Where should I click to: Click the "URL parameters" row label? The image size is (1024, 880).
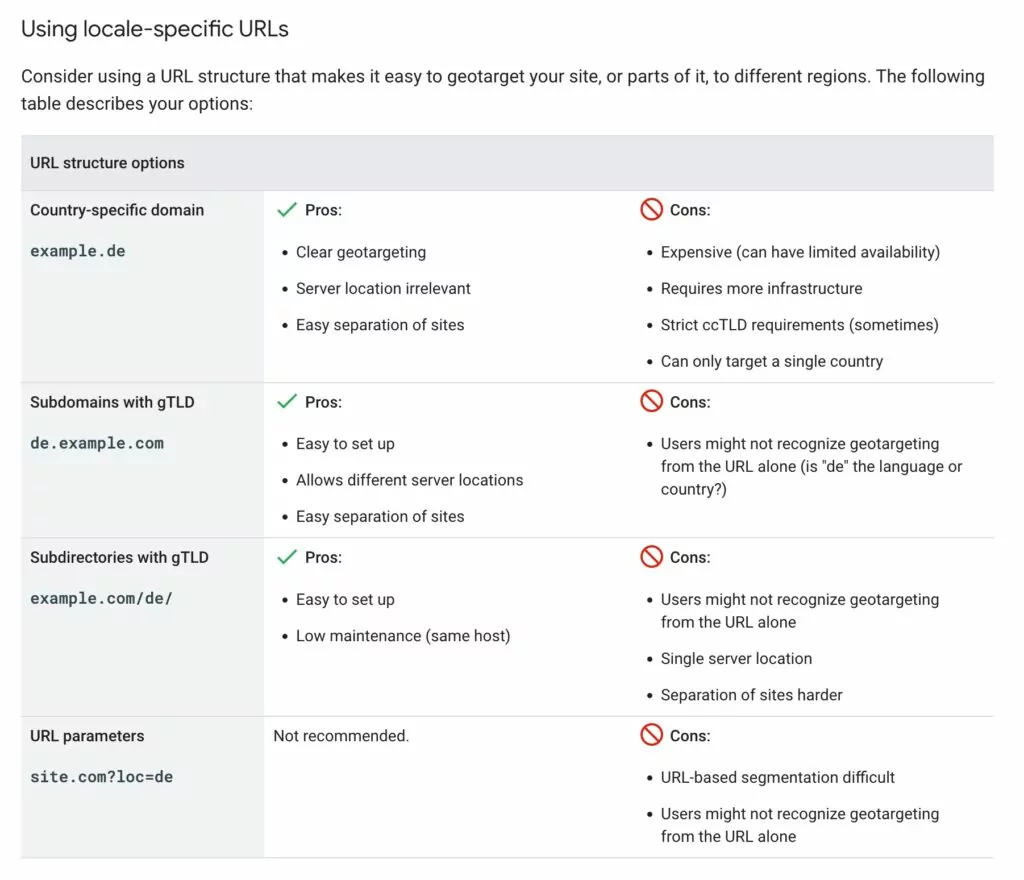[87, 736]
